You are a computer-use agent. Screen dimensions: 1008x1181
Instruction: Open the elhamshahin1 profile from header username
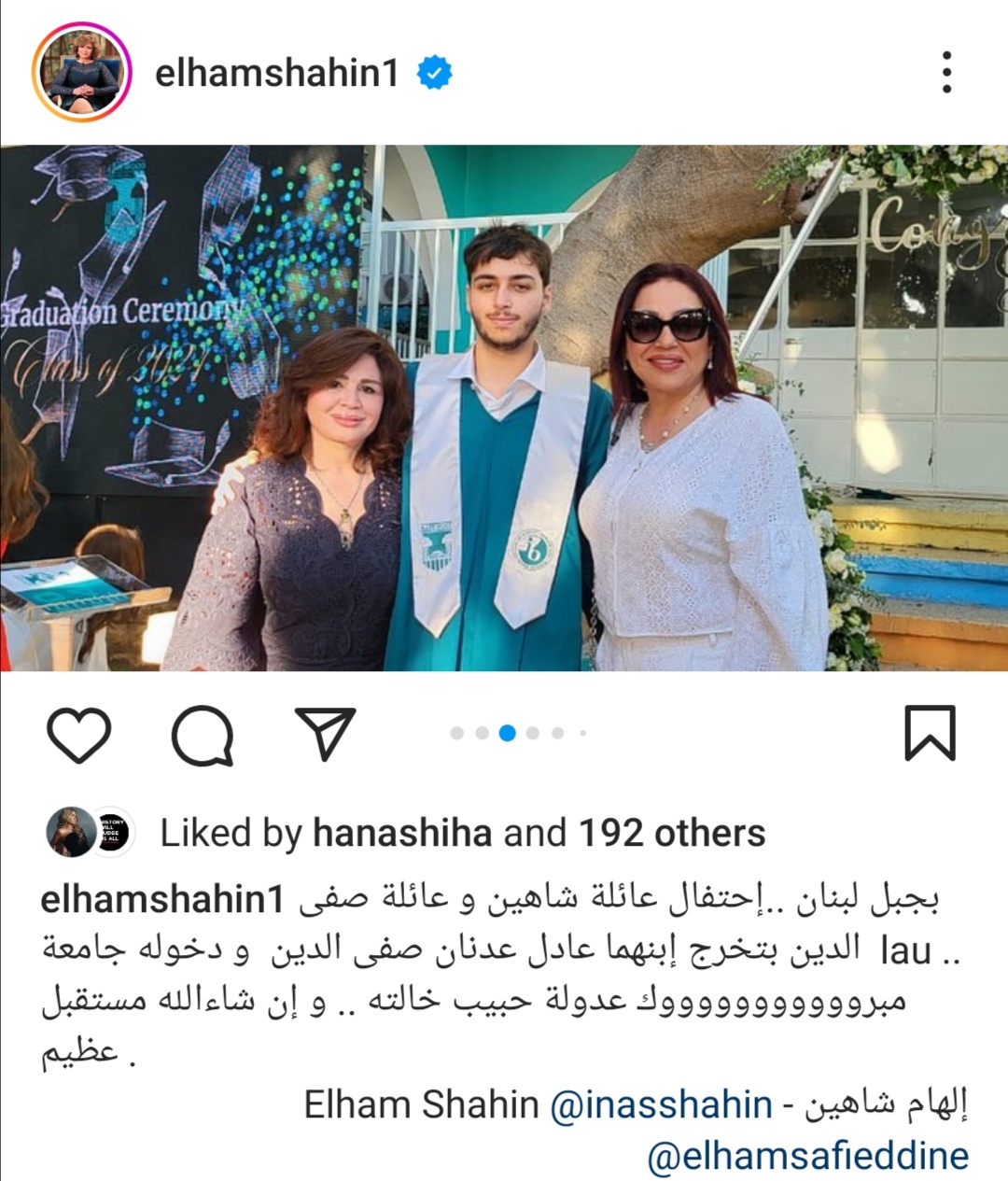pos(276,73)
